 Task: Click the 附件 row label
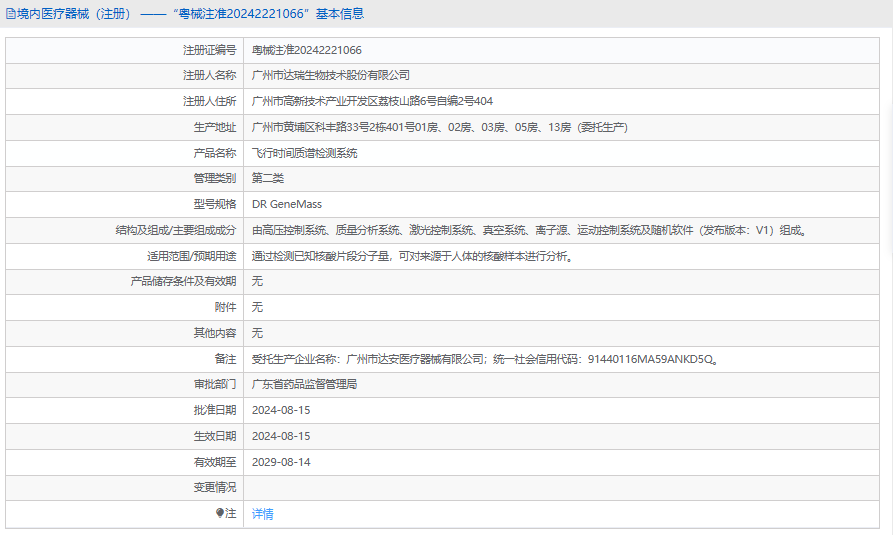pyautogui.click(x=226, y=307)
